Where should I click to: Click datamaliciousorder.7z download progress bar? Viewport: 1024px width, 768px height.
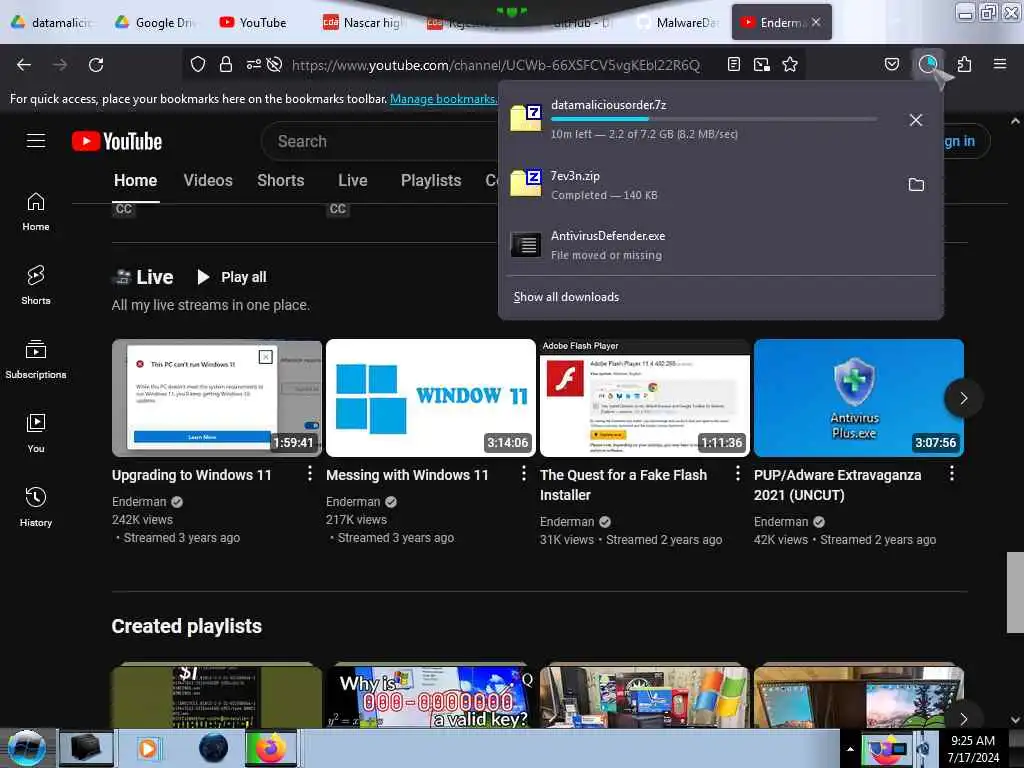click(x=714, y=119)
